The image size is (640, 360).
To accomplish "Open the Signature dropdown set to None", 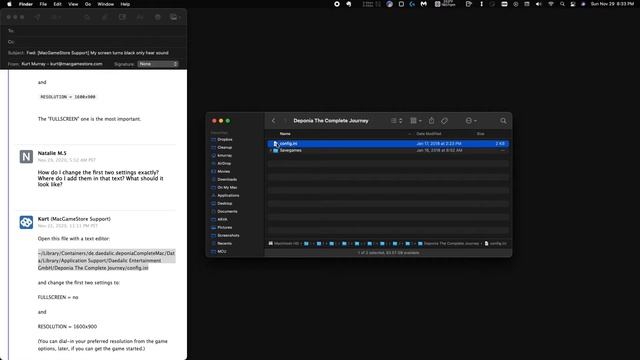I will click(158, 64).
